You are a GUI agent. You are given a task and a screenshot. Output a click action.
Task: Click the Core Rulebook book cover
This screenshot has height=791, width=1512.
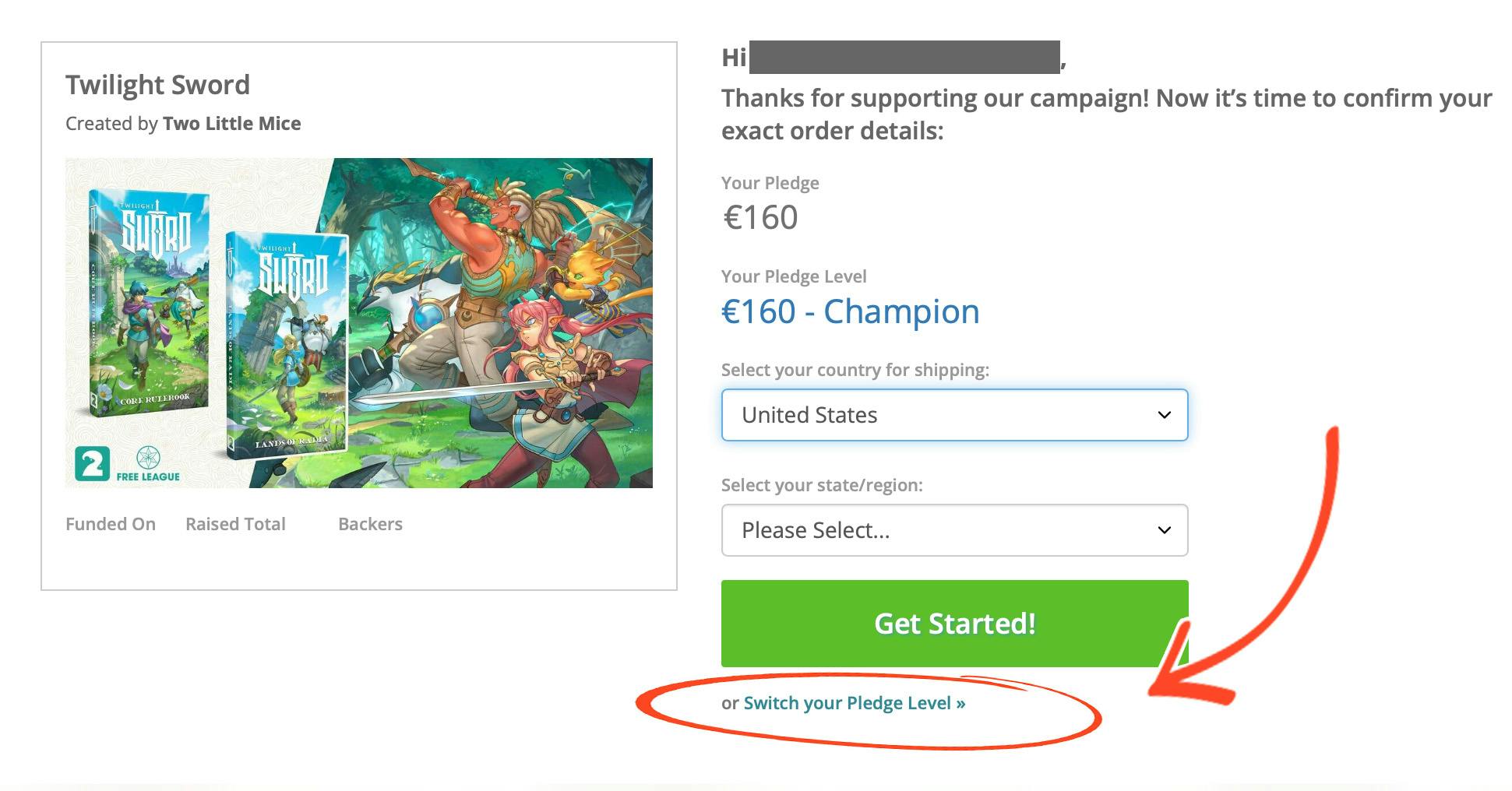pos(148,304)
